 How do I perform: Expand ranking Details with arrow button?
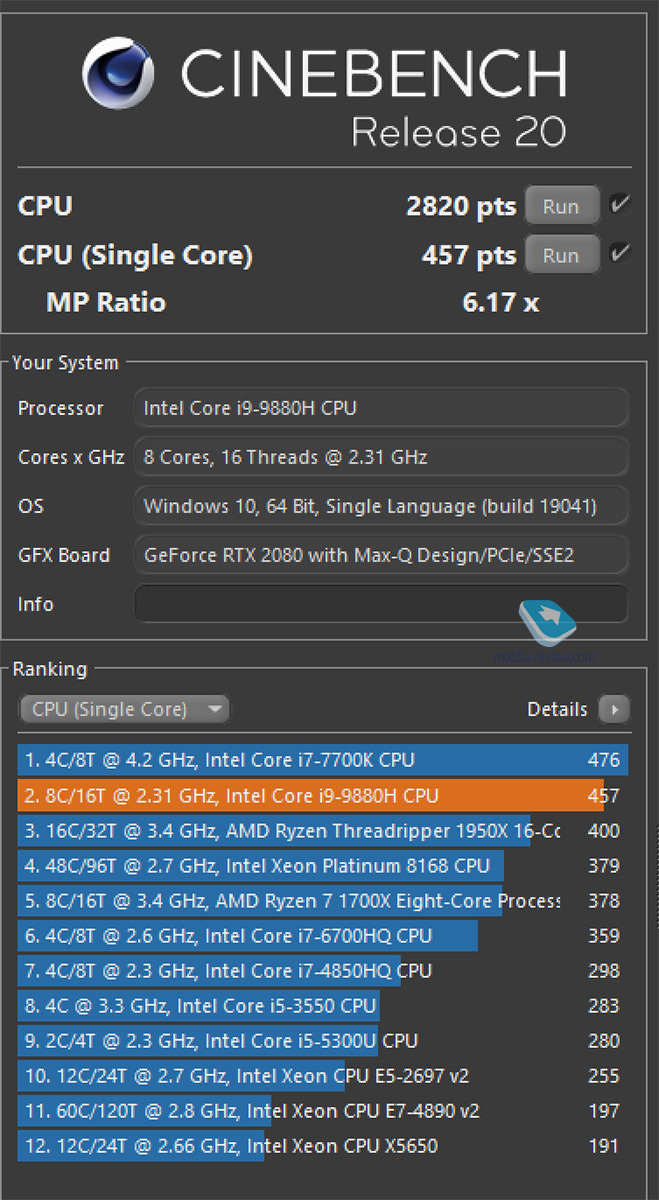[x=614, y=709]
